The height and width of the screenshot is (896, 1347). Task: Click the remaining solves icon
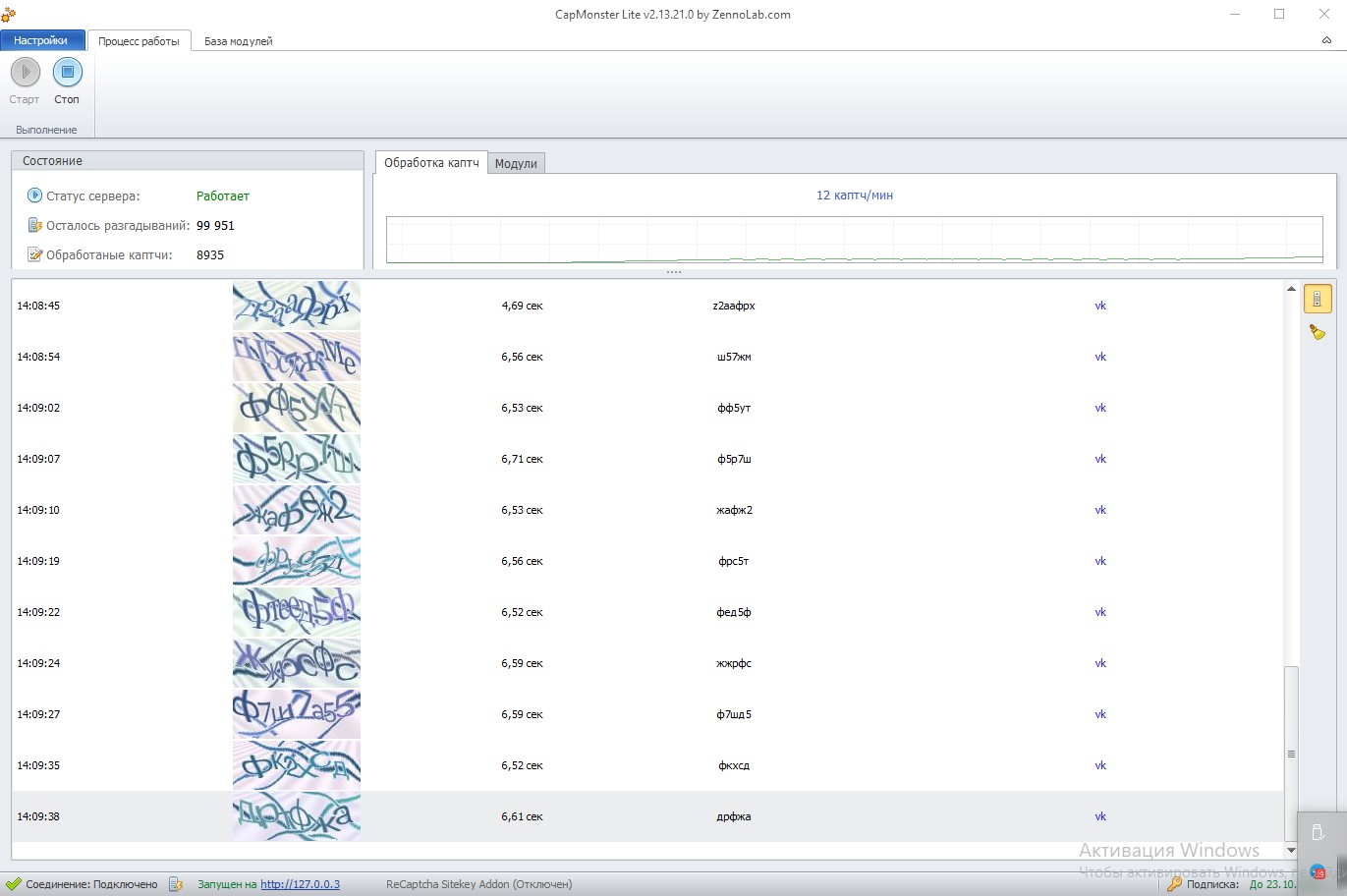point(34,225)
